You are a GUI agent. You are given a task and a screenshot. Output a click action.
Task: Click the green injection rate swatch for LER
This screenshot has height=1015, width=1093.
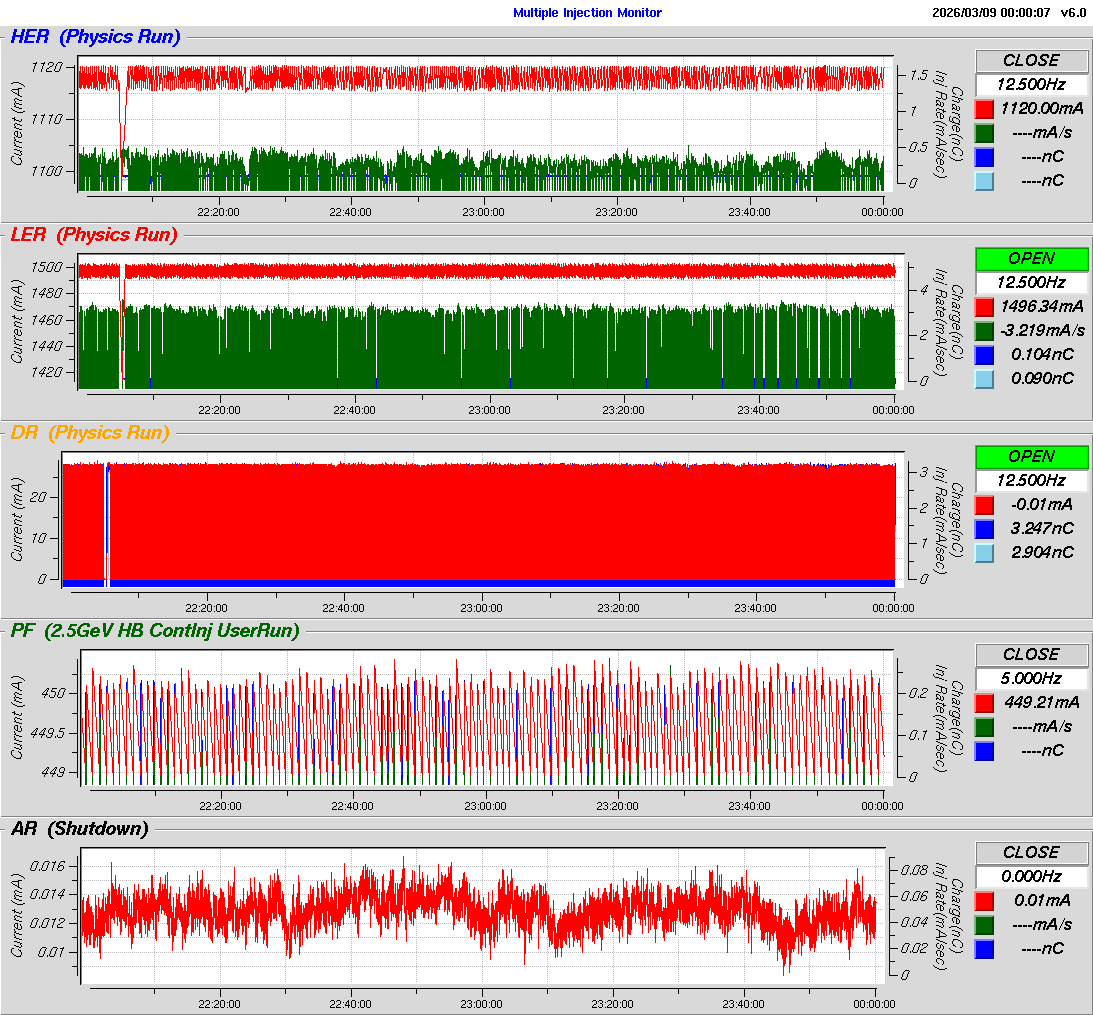tap(985, 331)
